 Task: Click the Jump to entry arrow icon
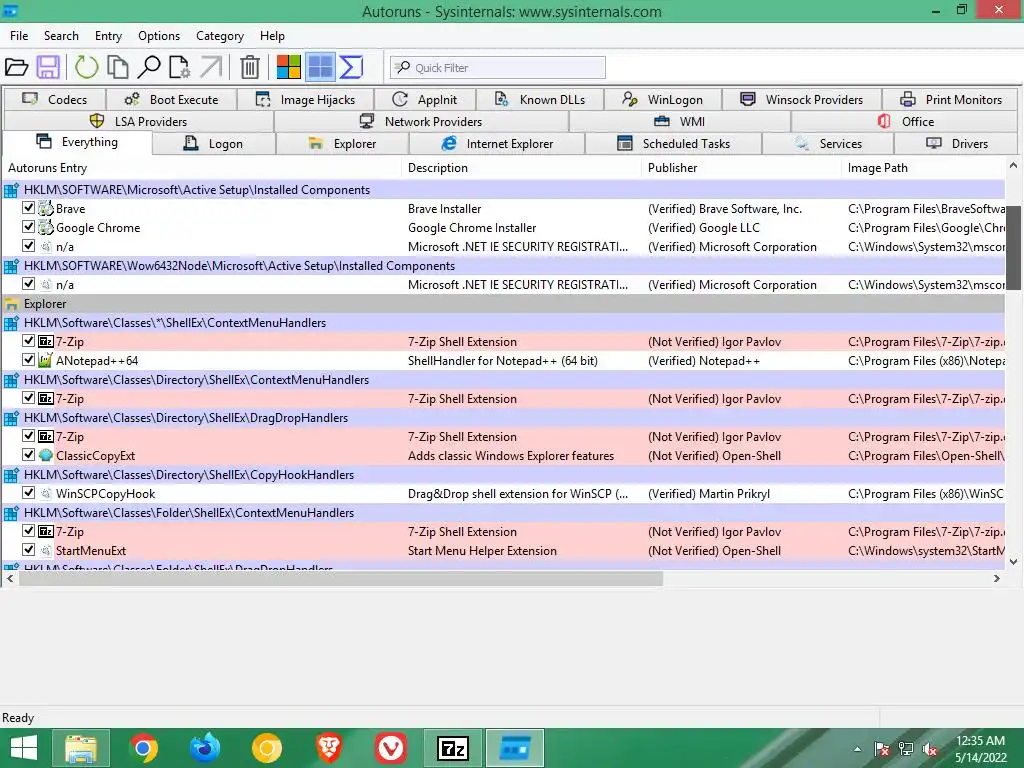(211, 67)
